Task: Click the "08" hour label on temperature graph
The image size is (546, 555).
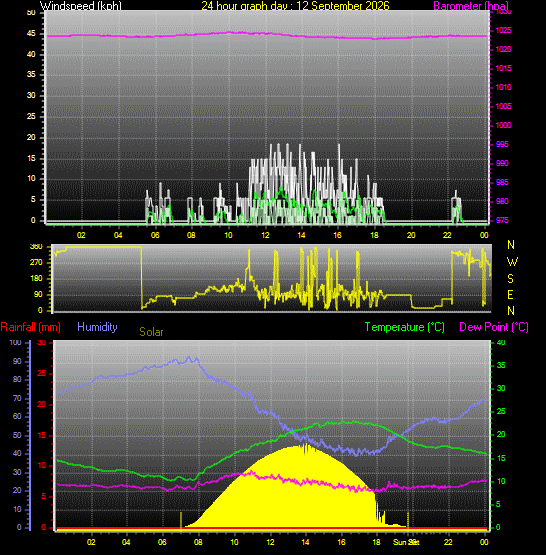Action: (x=198, y=542)
